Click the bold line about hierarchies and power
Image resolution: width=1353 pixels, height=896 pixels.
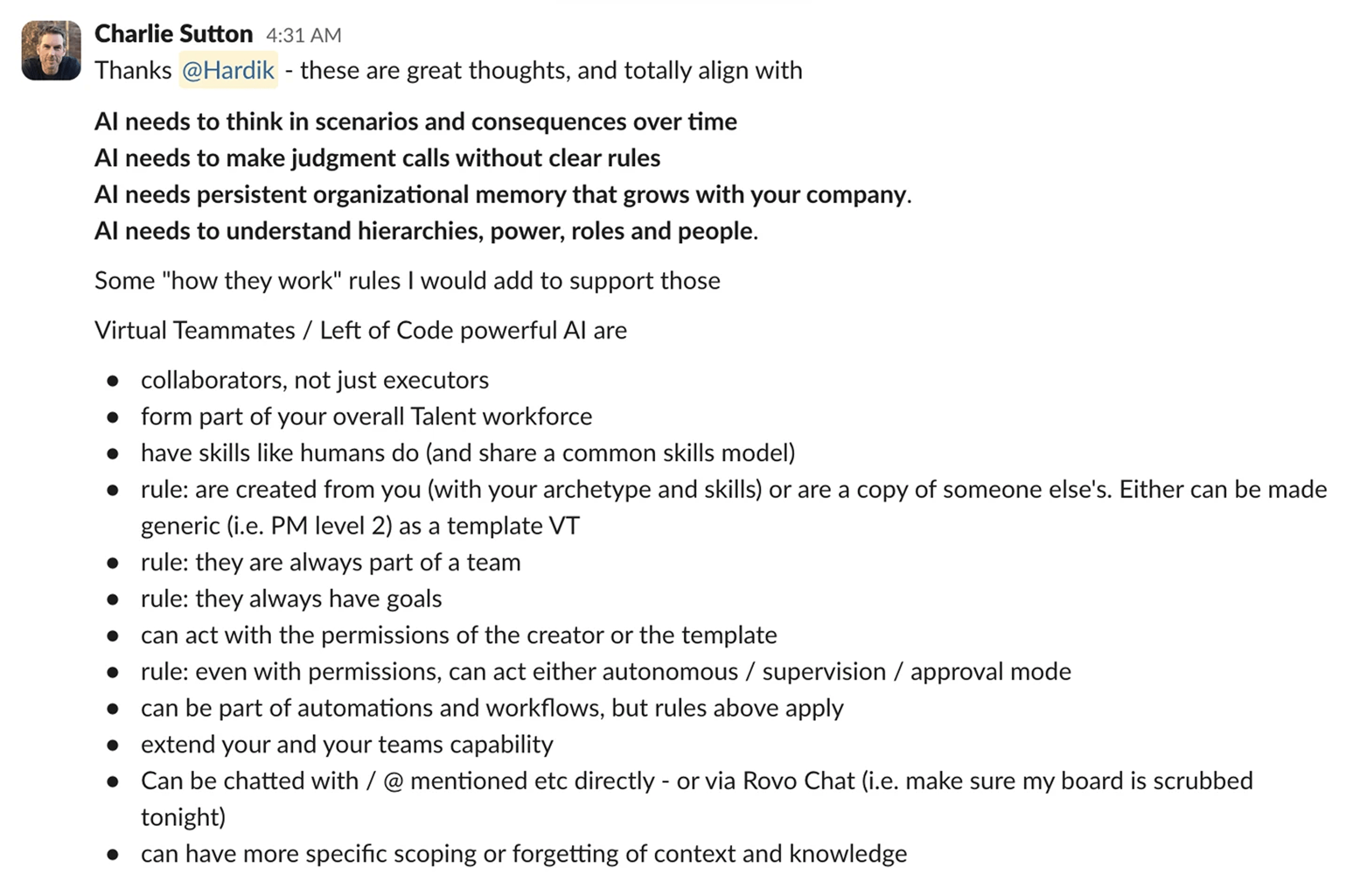tap(426, 232)
